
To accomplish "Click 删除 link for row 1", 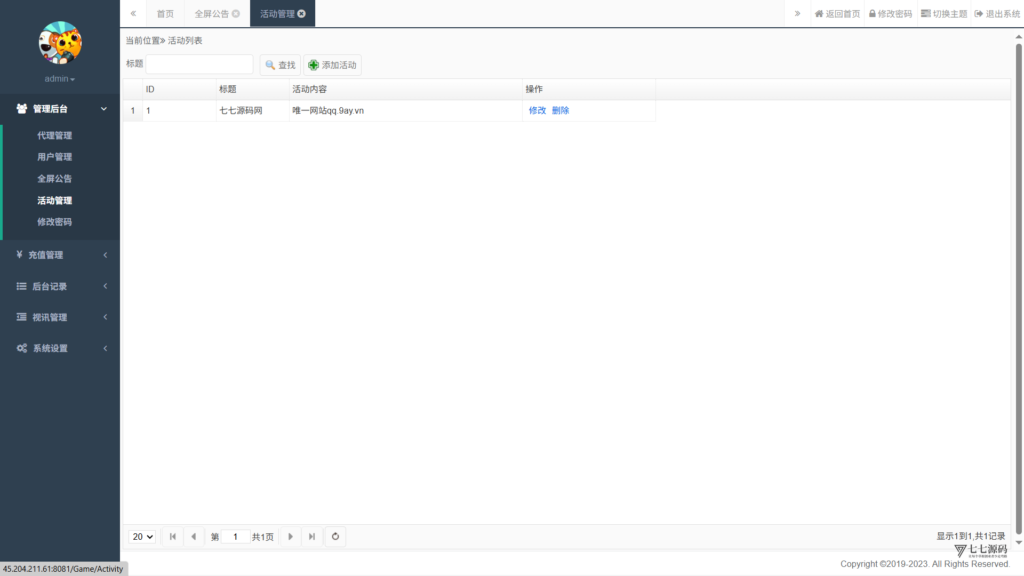I will pos(560,111).
